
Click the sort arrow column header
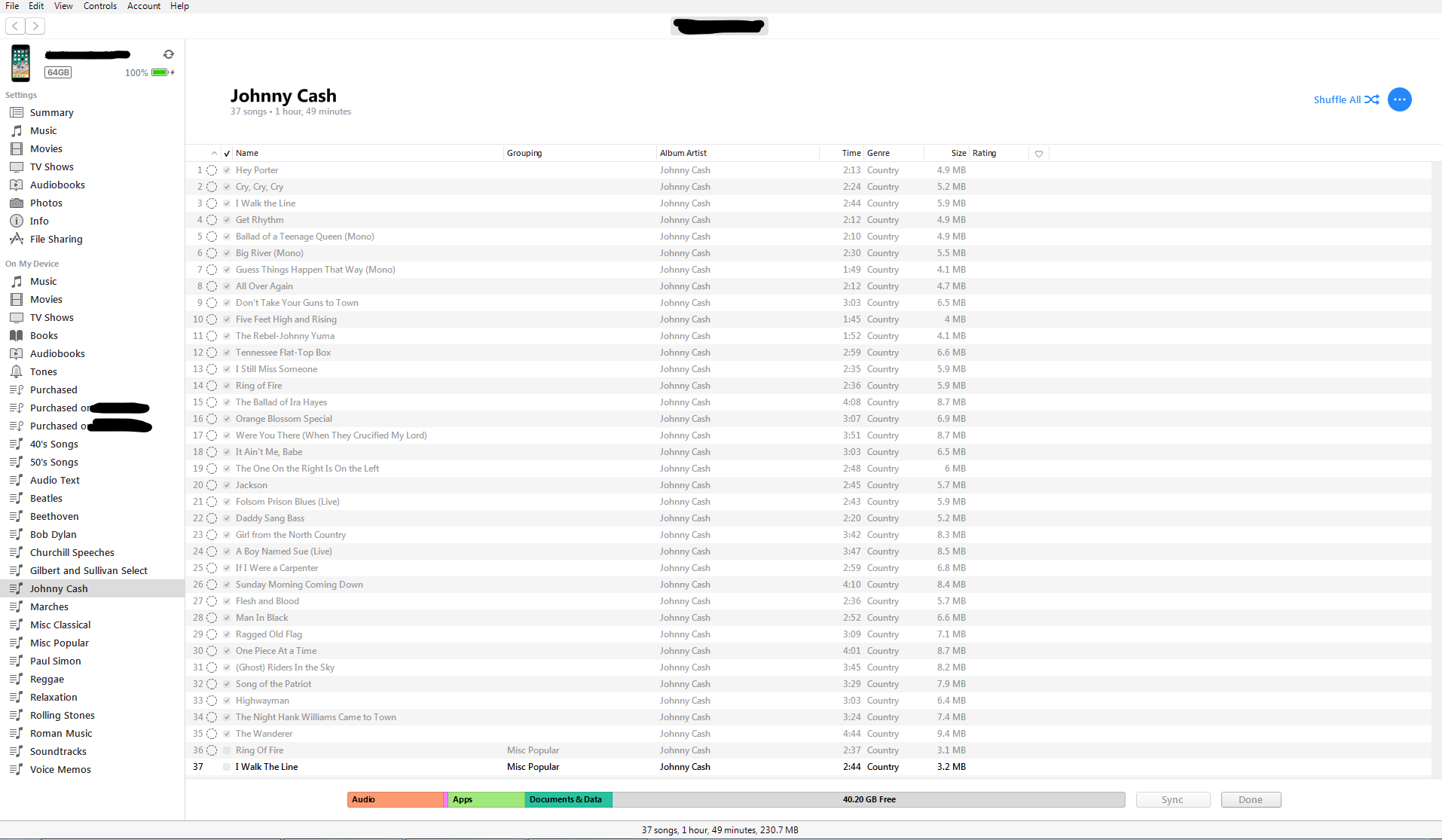pos(214,153)
